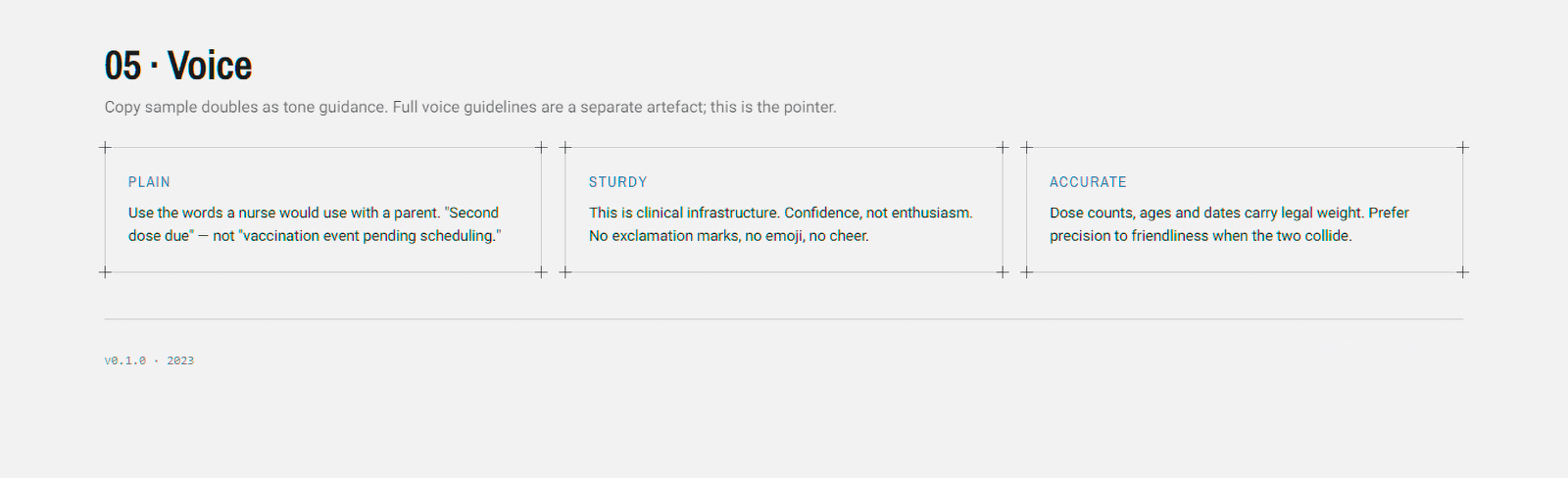
Task: Click the top-left crosshair of ACCURATE card
Action: pyautogui.click(x=1027, y=148)
